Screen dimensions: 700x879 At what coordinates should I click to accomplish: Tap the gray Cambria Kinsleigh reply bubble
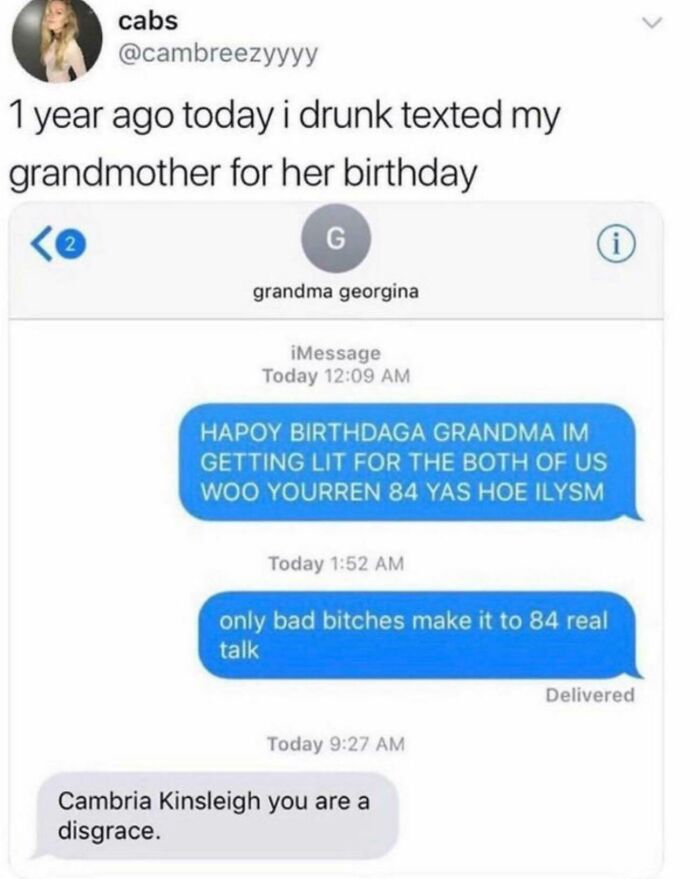coord(217,816)
